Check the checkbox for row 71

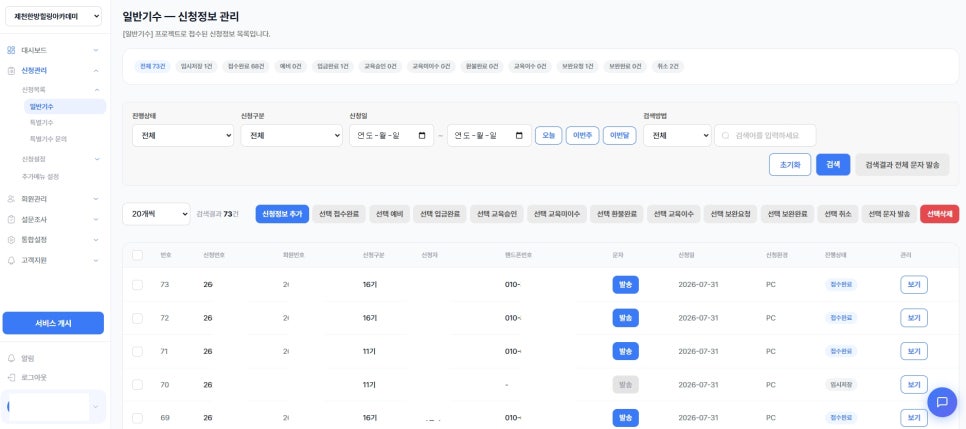pos(137,351)
